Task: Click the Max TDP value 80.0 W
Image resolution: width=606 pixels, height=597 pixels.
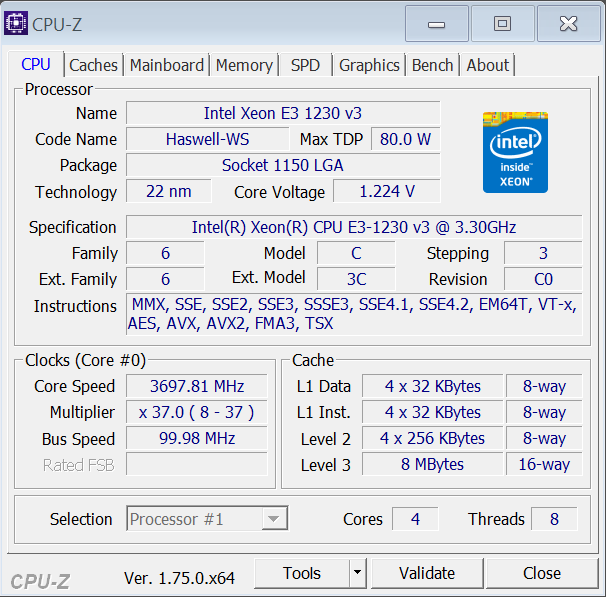Action: (405, 139)
